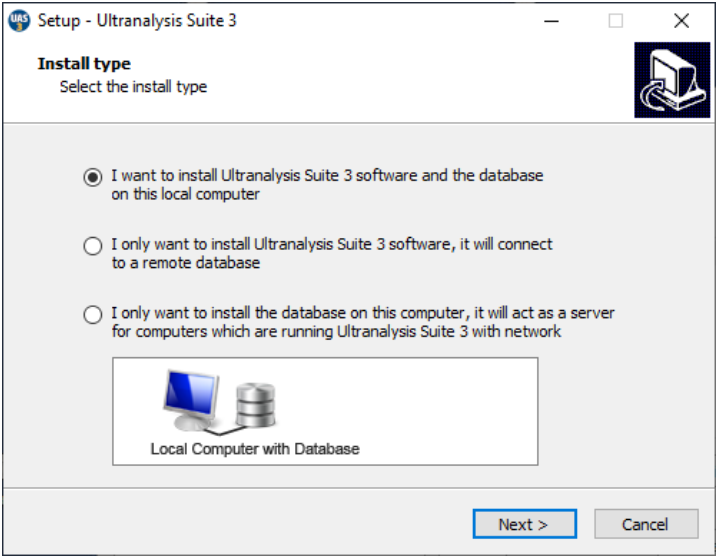719x559 pixels.
Task: Select the software and database local install radio
Action: point(93,177)
